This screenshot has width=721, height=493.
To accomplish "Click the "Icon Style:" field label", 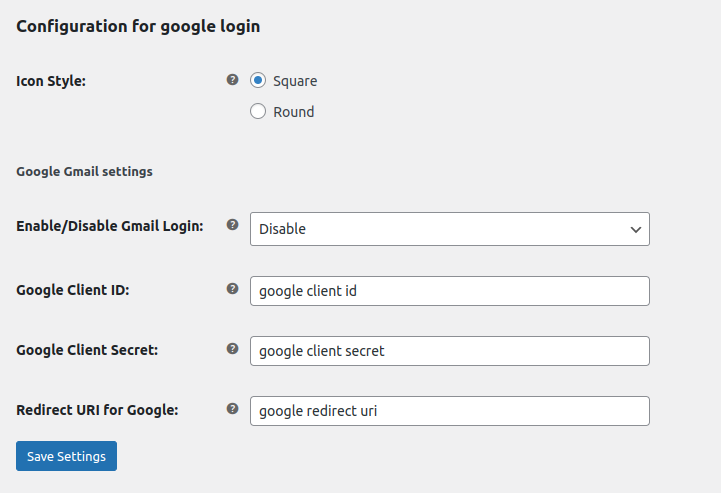I will coord(51,81).
